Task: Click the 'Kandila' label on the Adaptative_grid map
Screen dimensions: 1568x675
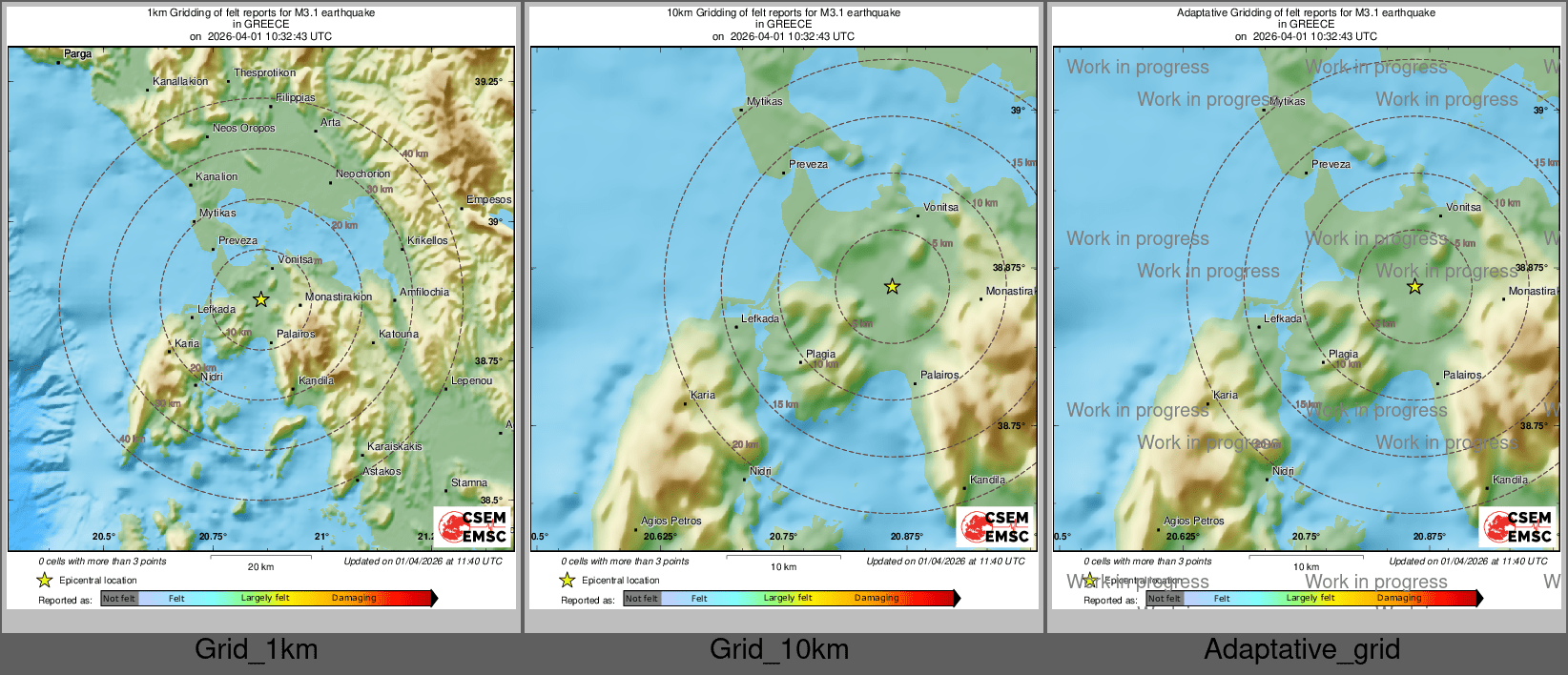Action: point(1510,481)
